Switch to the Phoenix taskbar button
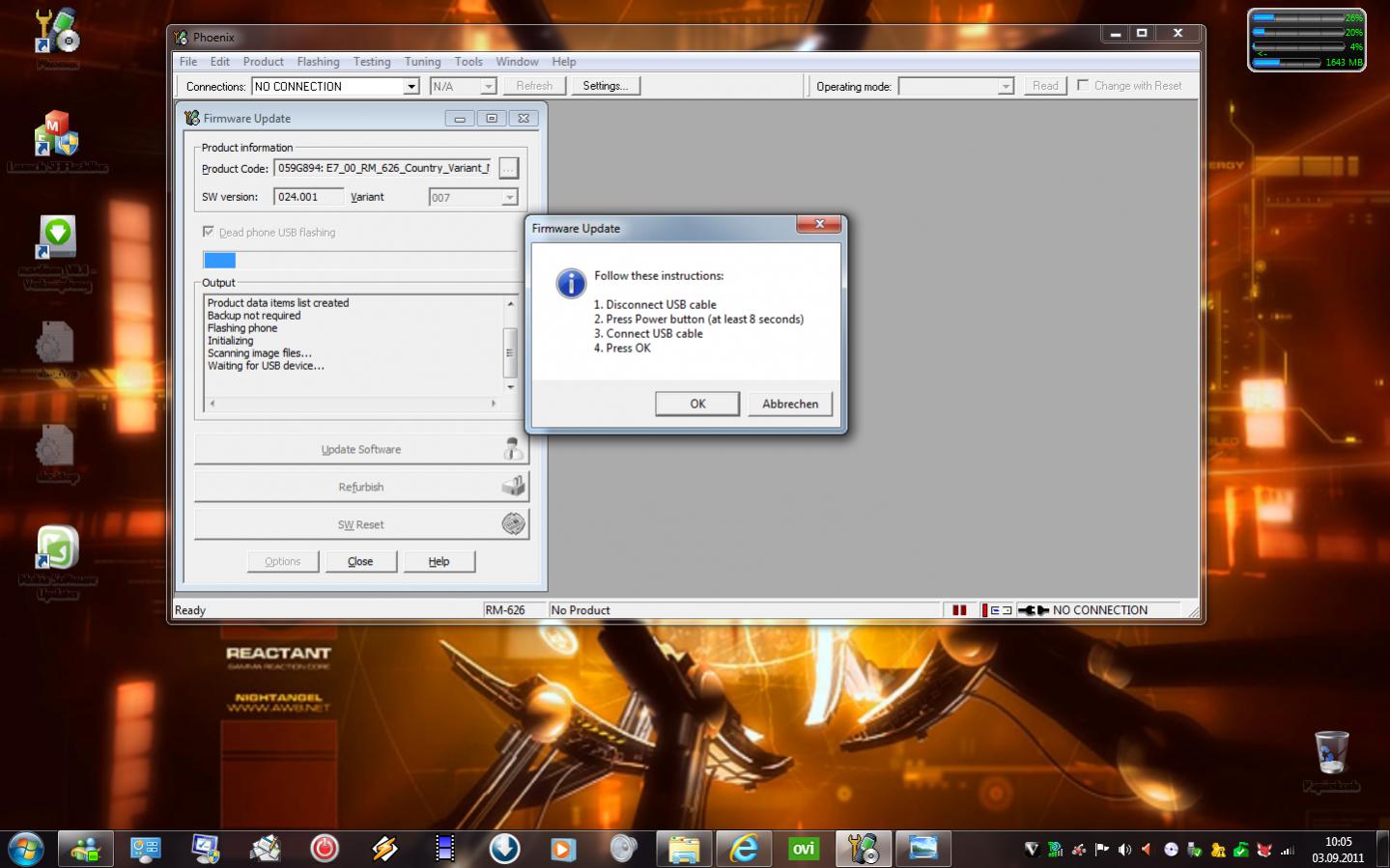 point(864,850)
